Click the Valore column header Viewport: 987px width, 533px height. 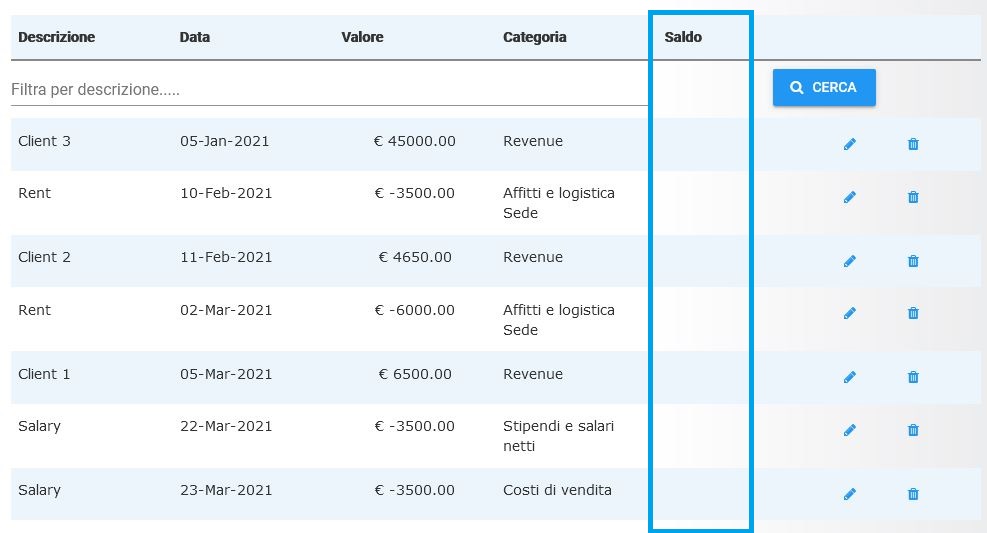362,38
